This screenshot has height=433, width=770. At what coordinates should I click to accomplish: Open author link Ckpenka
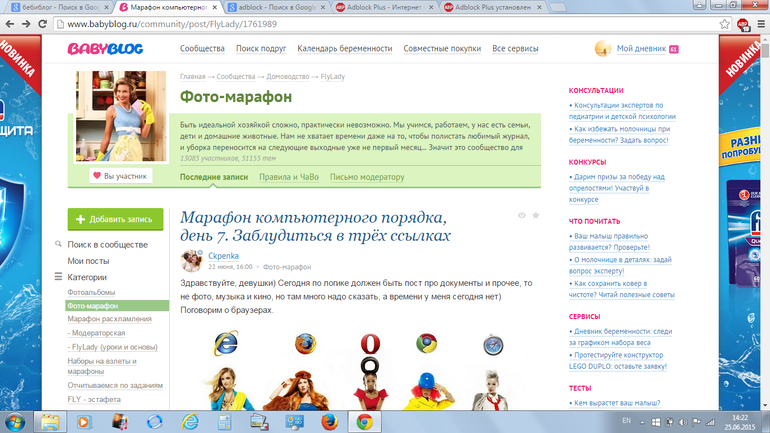[223, 256]
